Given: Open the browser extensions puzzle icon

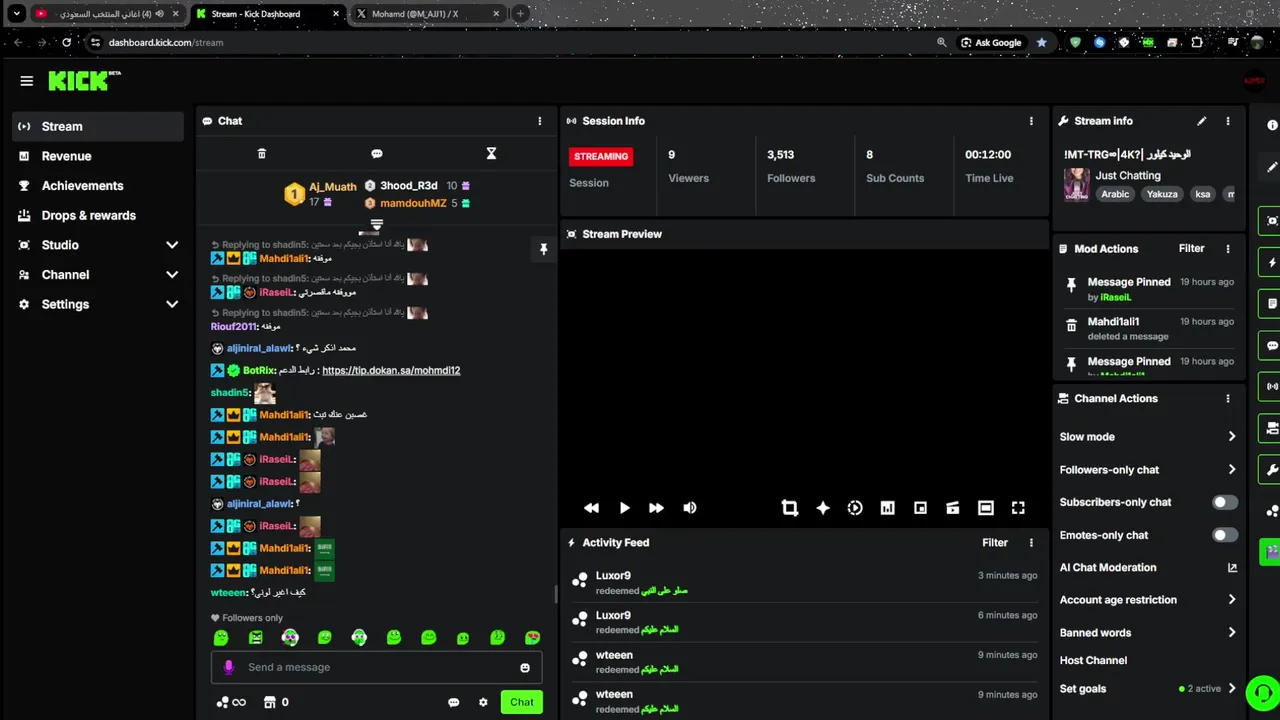Looking at the screenshot, I should (1197, 42).
